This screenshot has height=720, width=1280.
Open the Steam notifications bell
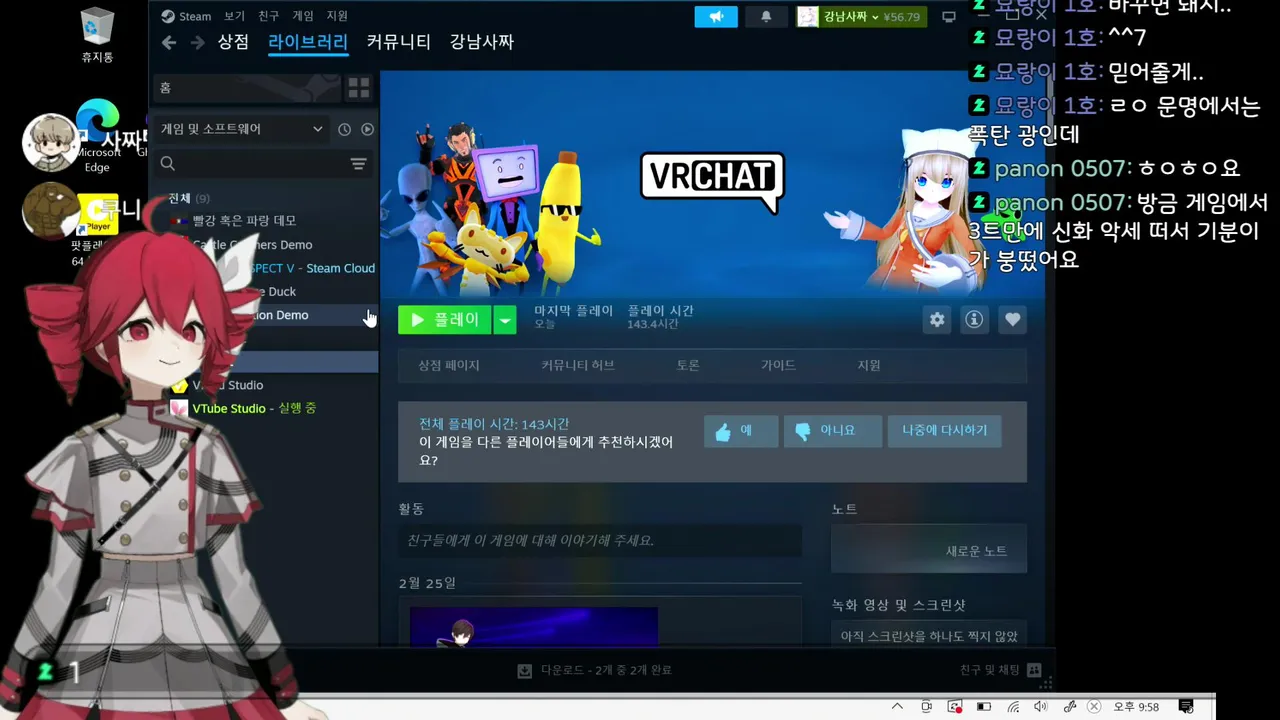tap(766, 17)
